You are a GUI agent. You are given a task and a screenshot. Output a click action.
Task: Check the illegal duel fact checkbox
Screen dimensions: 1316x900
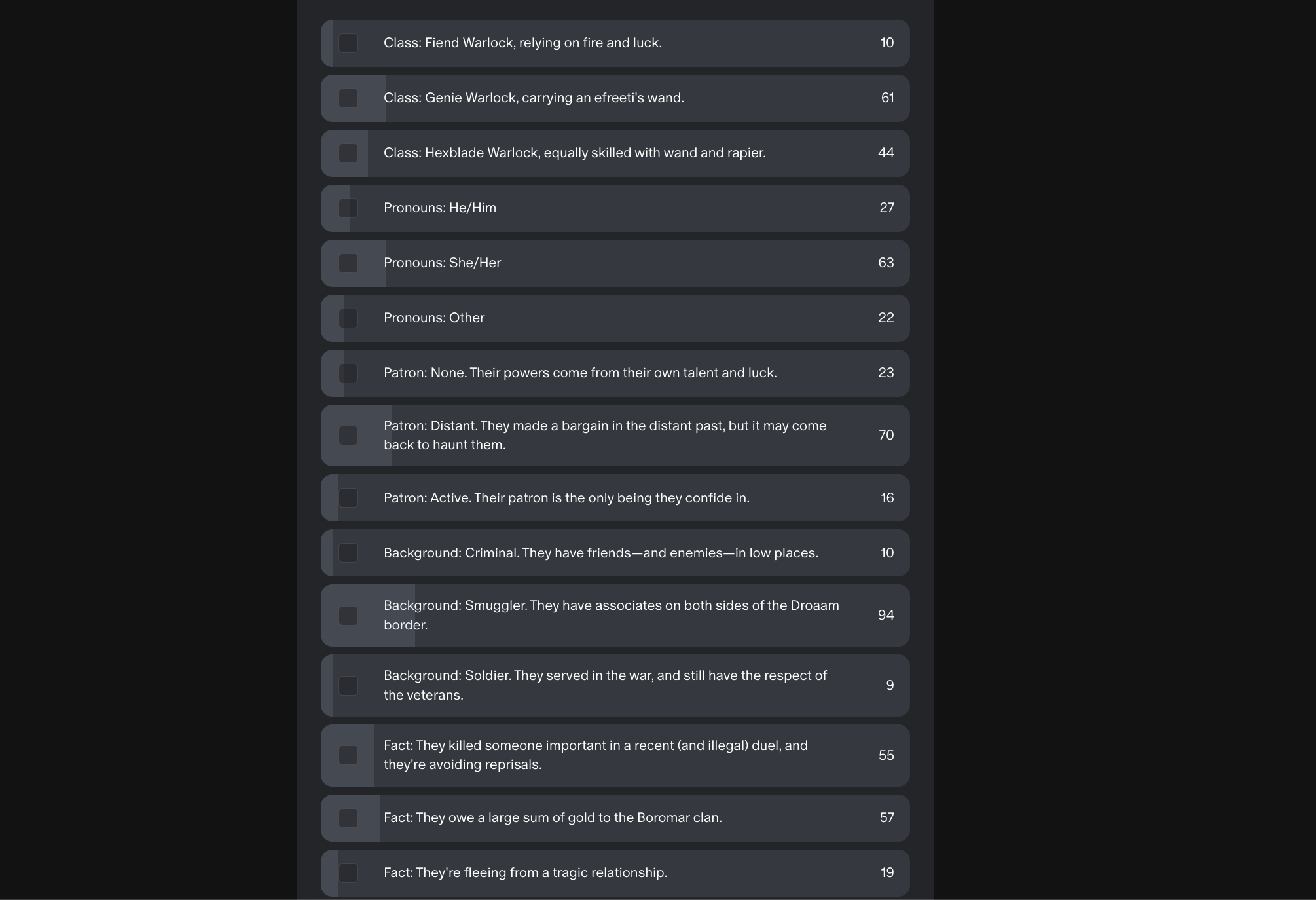[348, 755]
